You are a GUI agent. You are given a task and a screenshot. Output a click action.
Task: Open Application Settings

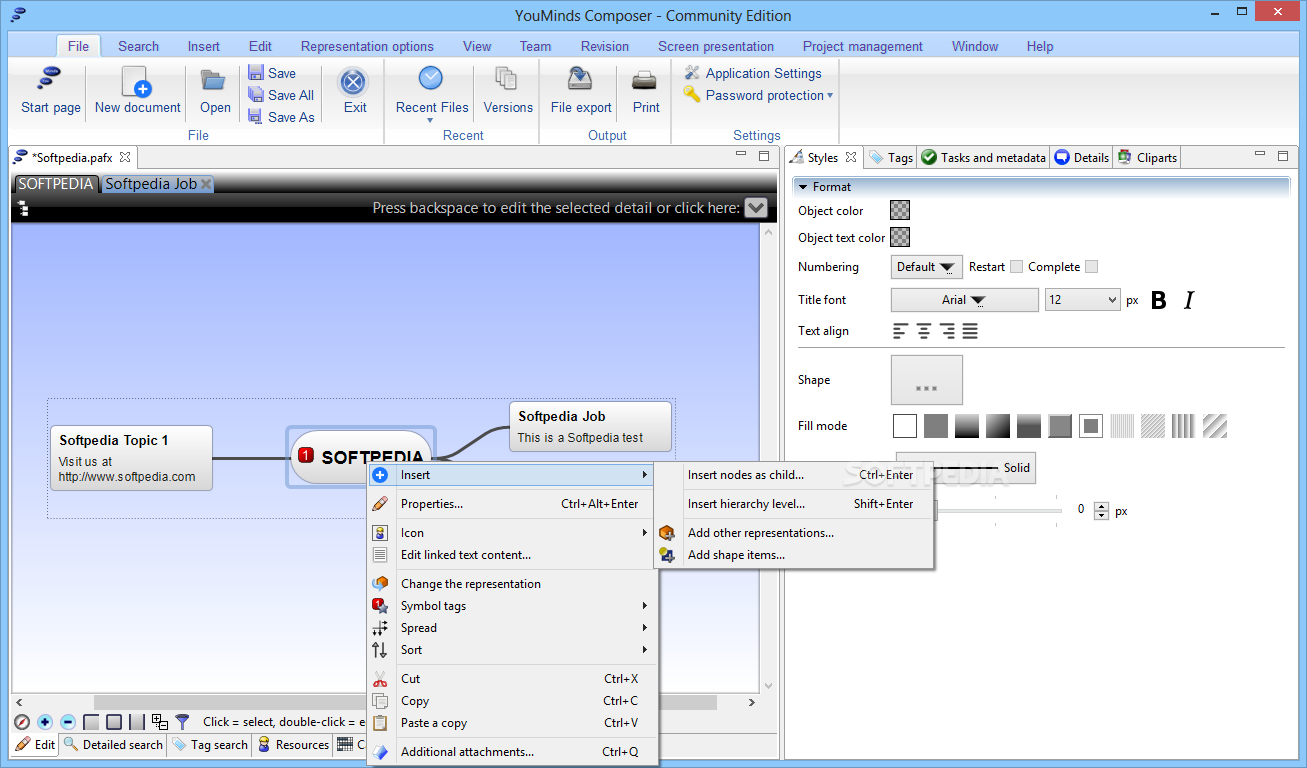(x=753, y=73)
